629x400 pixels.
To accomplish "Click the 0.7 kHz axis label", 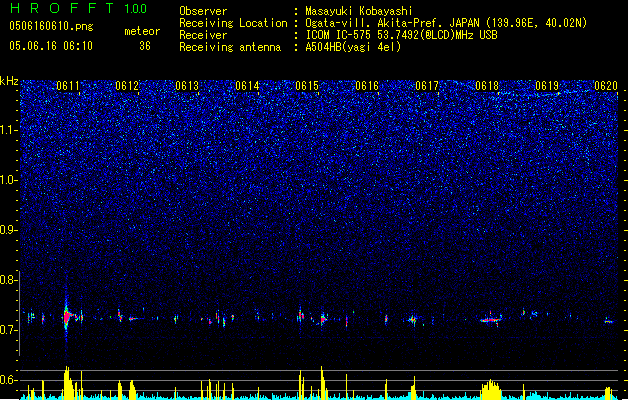I will (x=9, y=330).
